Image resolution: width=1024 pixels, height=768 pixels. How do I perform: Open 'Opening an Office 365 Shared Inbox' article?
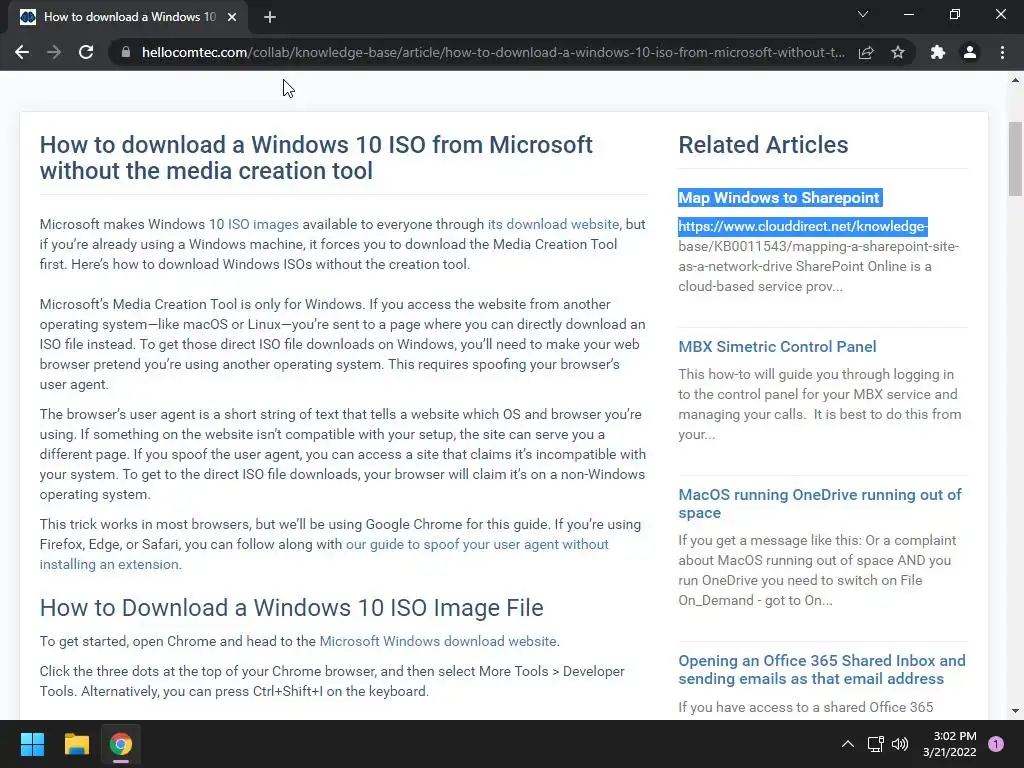[x=822, y=669]
